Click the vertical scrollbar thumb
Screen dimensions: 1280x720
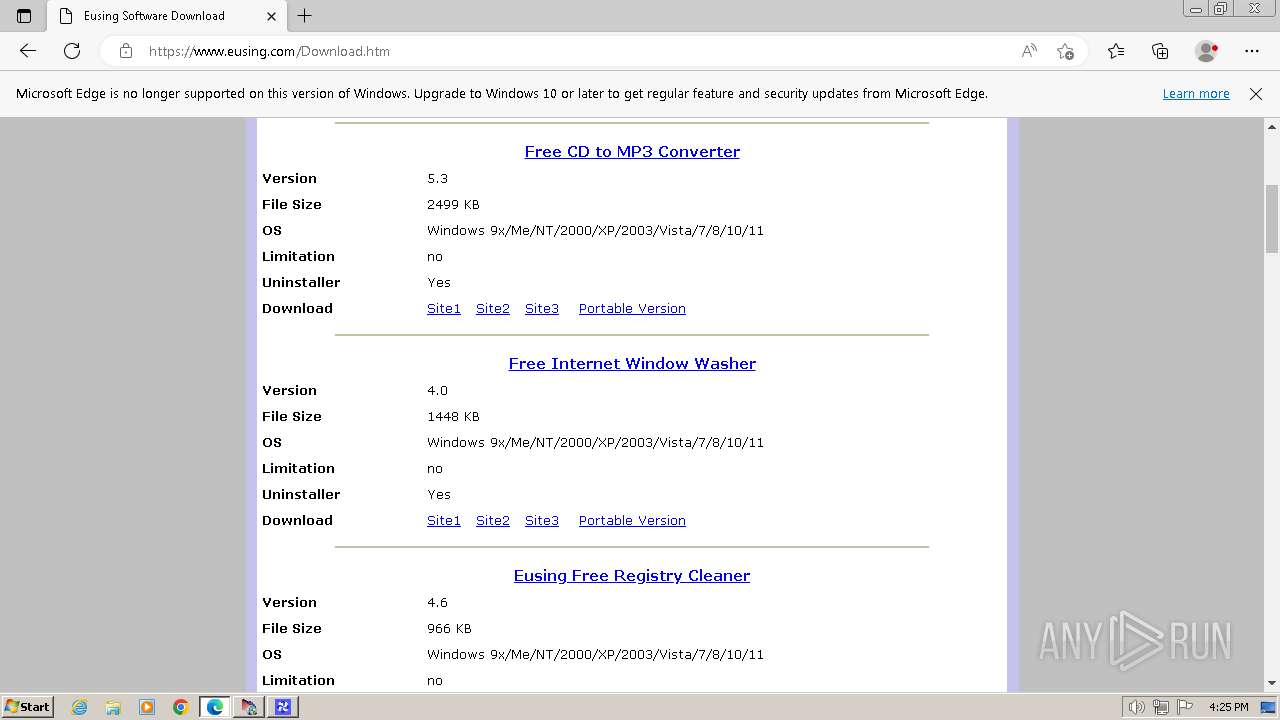click(1272, 219)
